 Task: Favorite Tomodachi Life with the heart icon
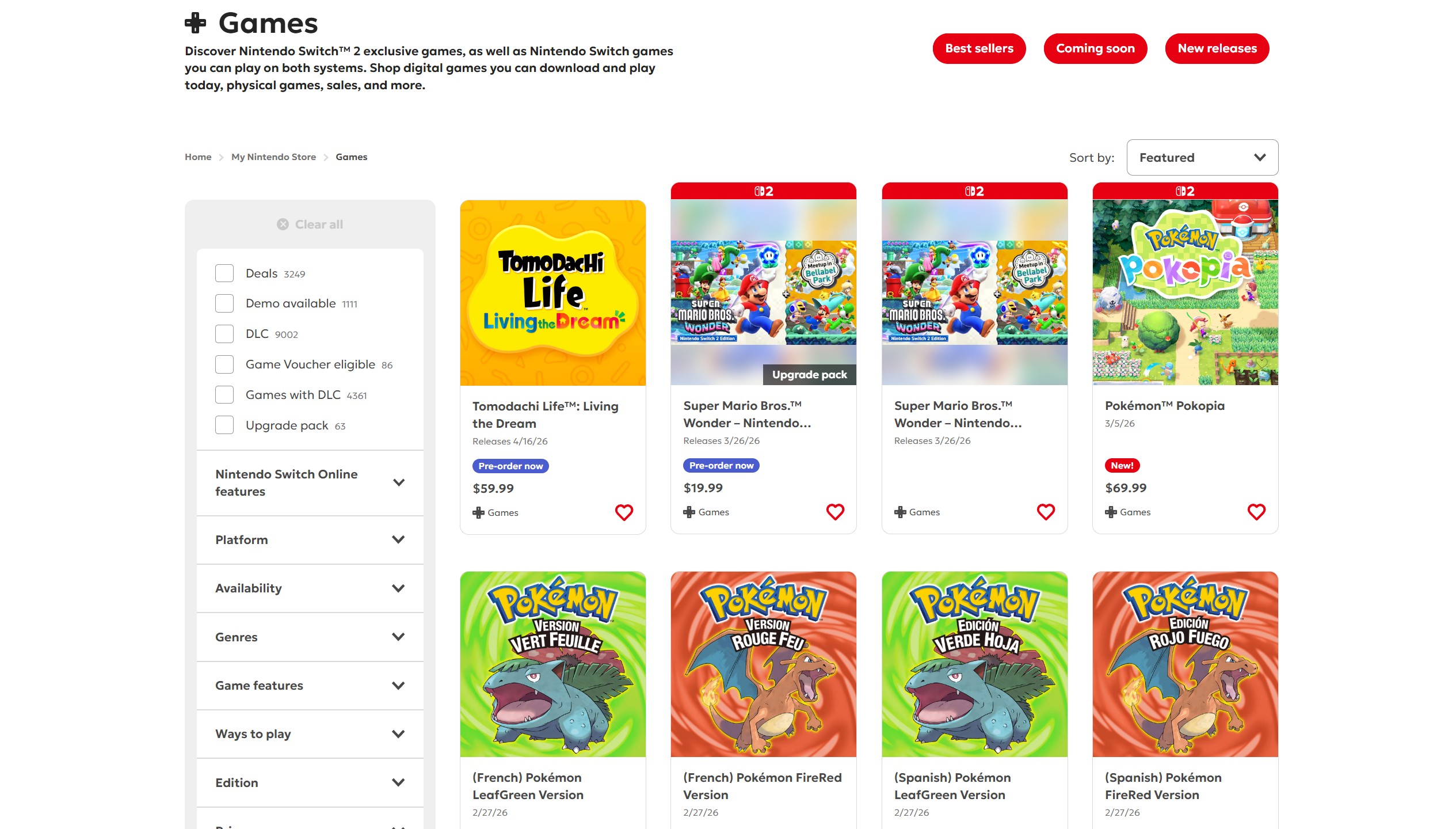point(624,512)
